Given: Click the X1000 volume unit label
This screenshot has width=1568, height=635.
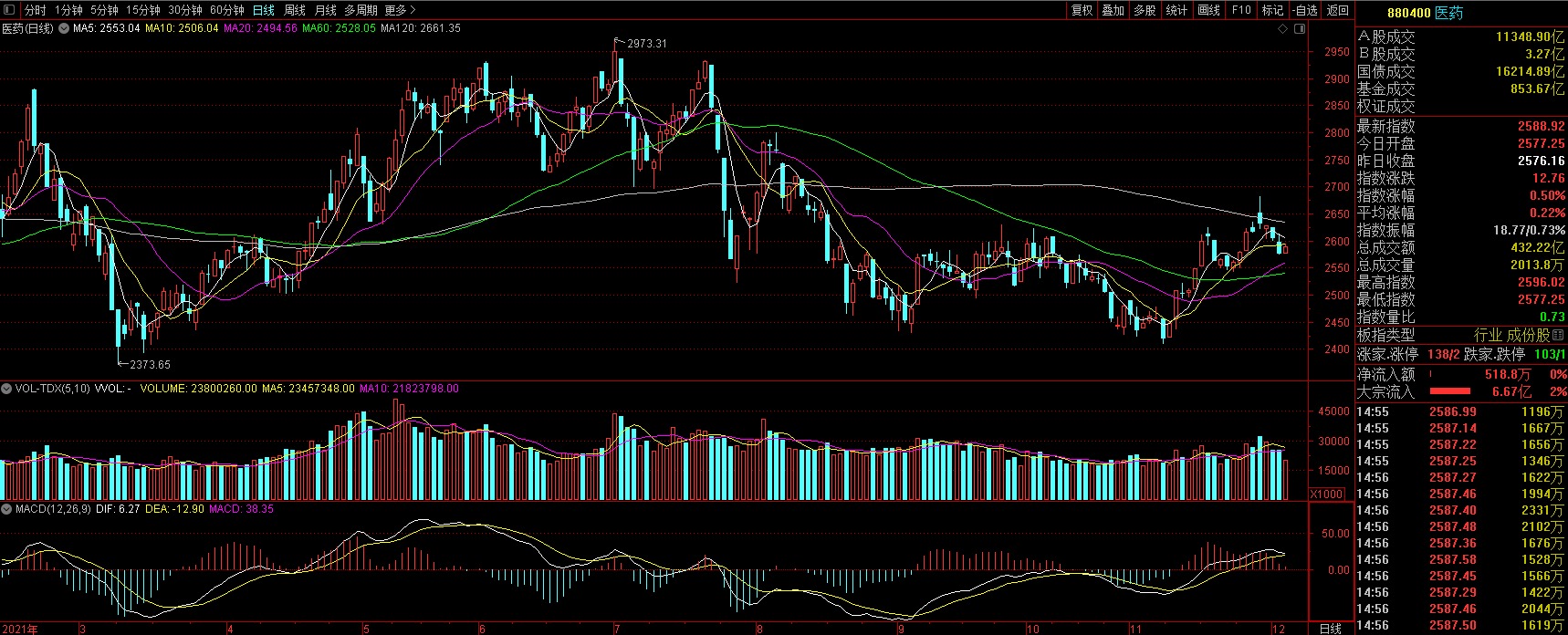Looking at the screenshot, I should point(1327,494).
